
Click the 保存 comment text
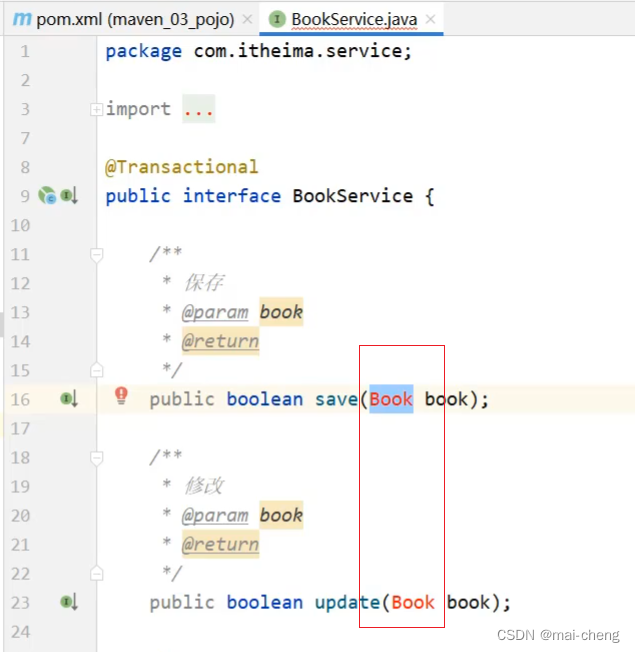pyautogui.click(x=204, y=283)
